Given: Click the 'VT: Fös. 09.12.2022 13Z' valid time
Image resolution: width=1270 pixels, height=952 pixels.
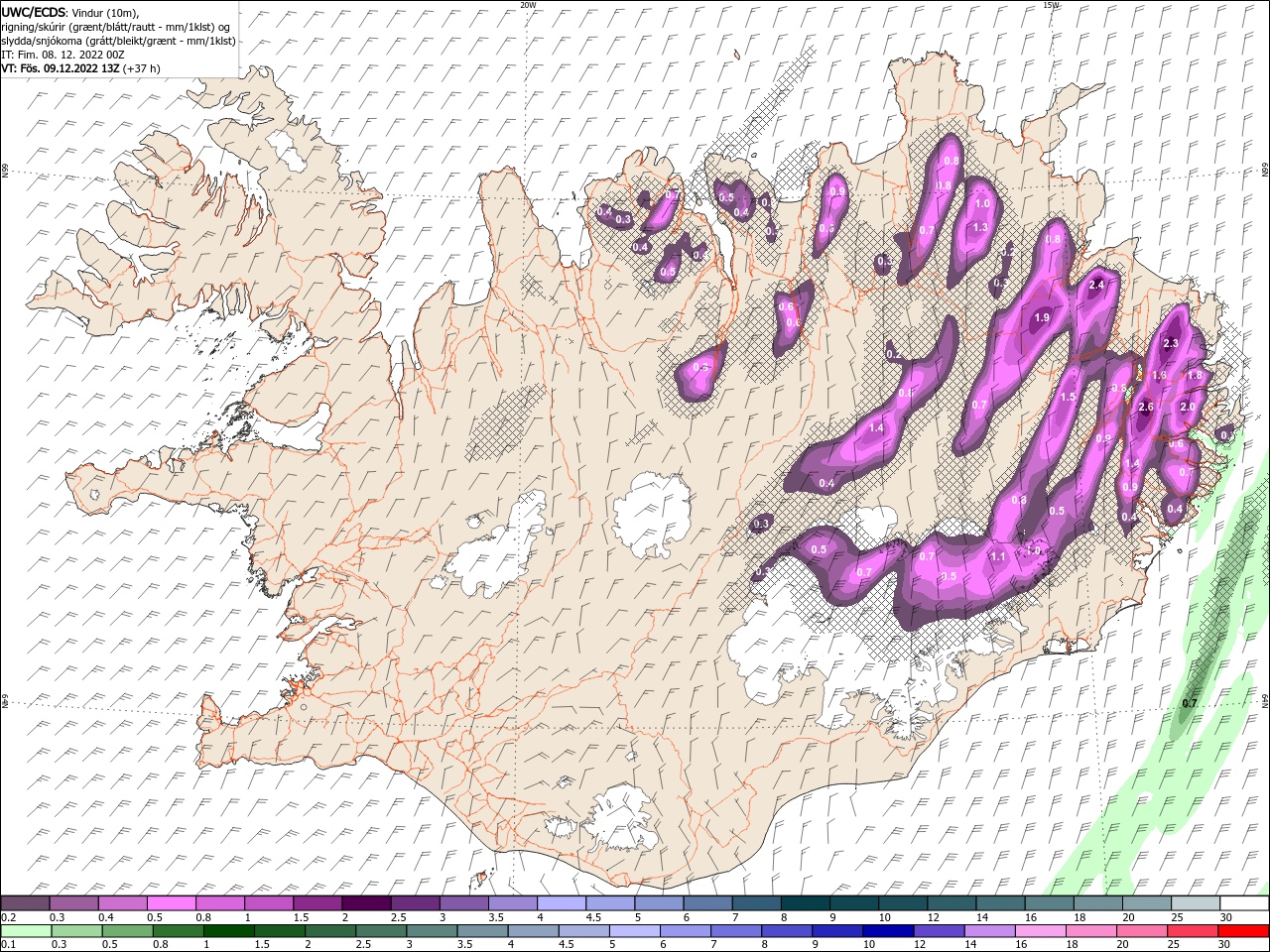Looking at the screenshot, I should click(x=61, y=68).
